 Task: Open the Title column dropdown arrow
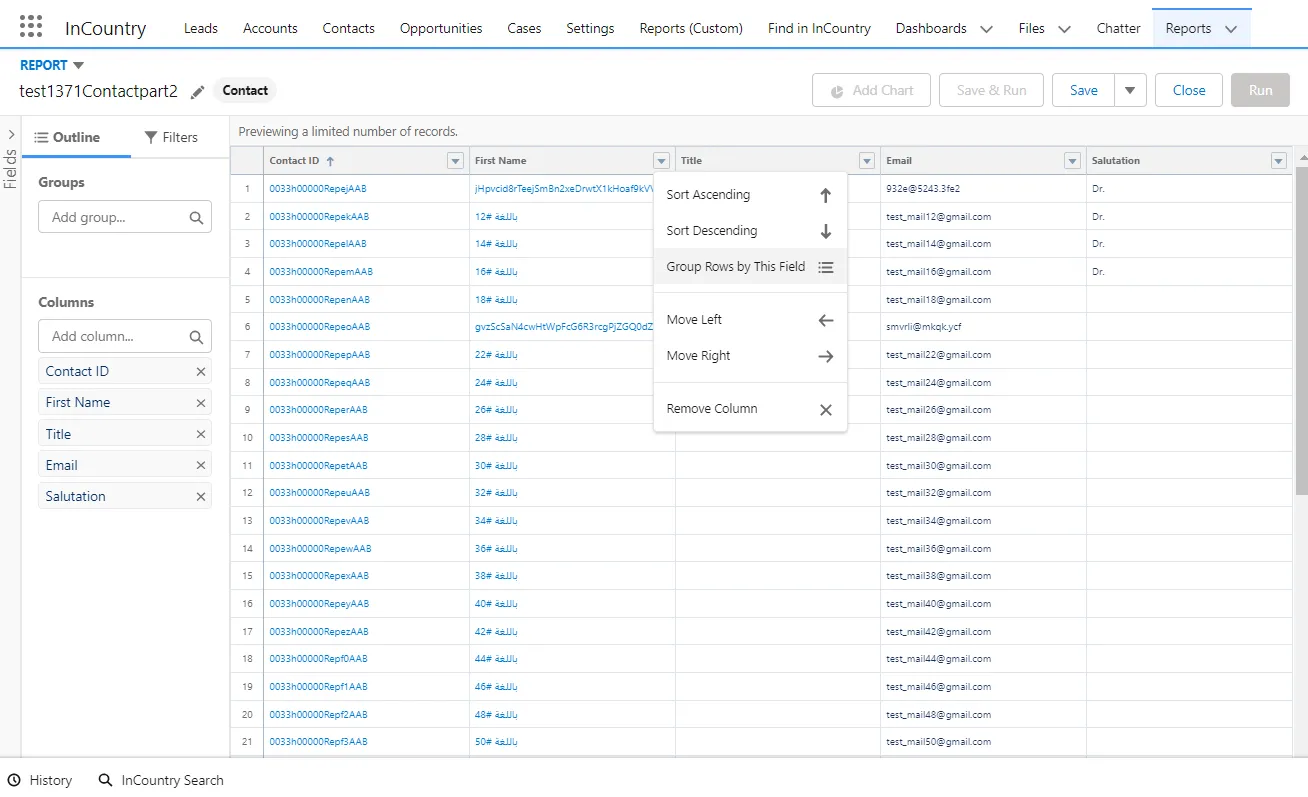[x=867, y=161]
